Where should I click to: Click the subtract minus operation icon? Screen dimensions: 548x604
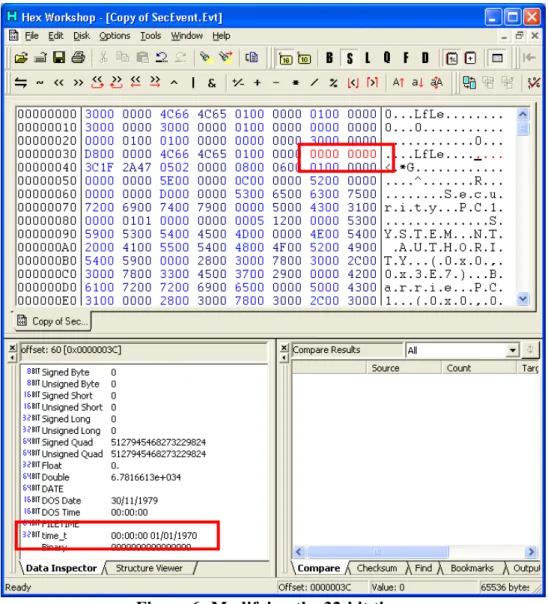[x=276, y=82]
